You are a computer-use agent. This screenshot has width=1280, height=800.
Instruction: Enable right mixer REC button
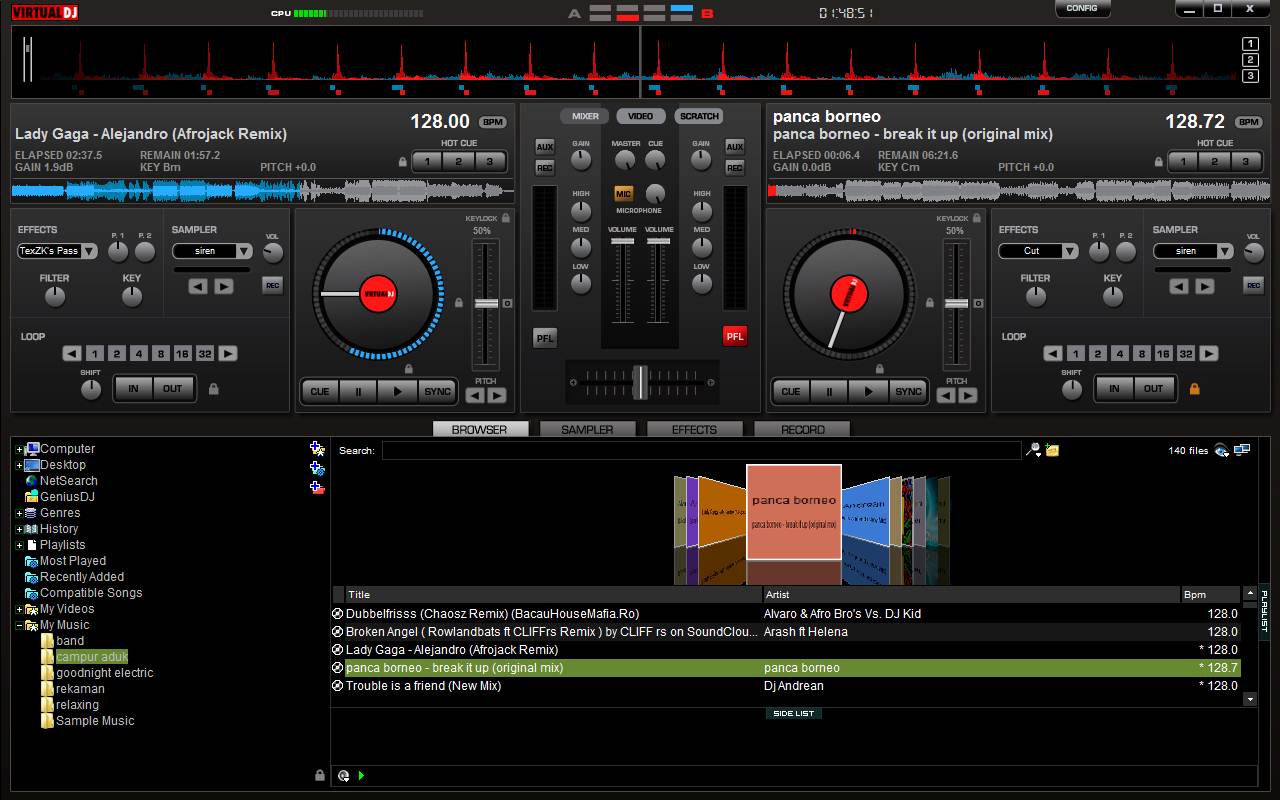(735, 168)
